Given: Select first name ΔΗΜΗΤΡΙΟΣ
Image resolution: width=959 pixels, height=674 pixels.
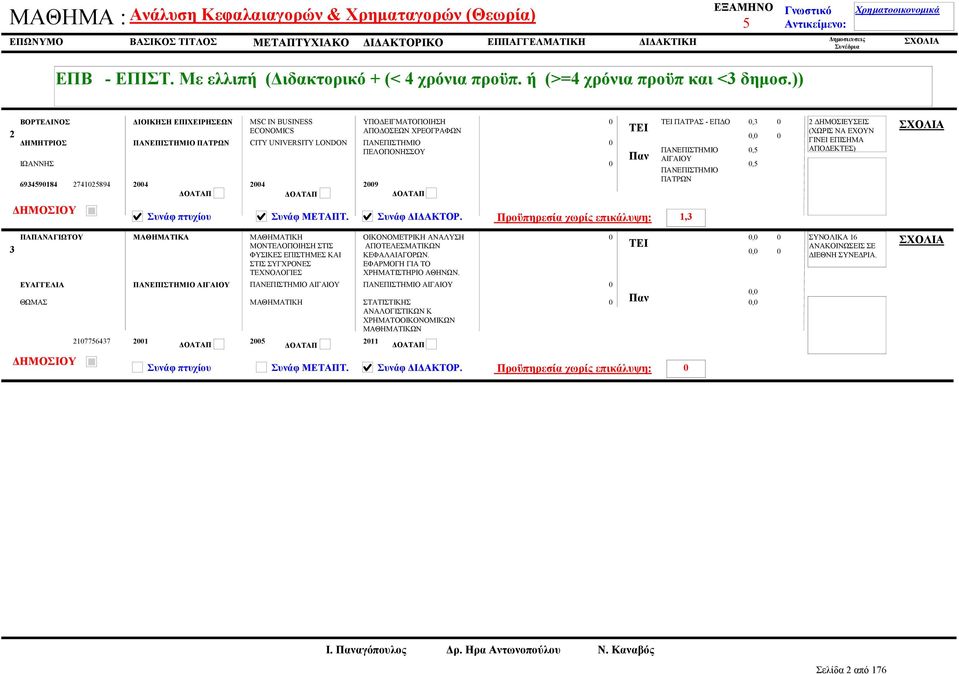Looking at the screenshot, I should (x=43, y=143).
